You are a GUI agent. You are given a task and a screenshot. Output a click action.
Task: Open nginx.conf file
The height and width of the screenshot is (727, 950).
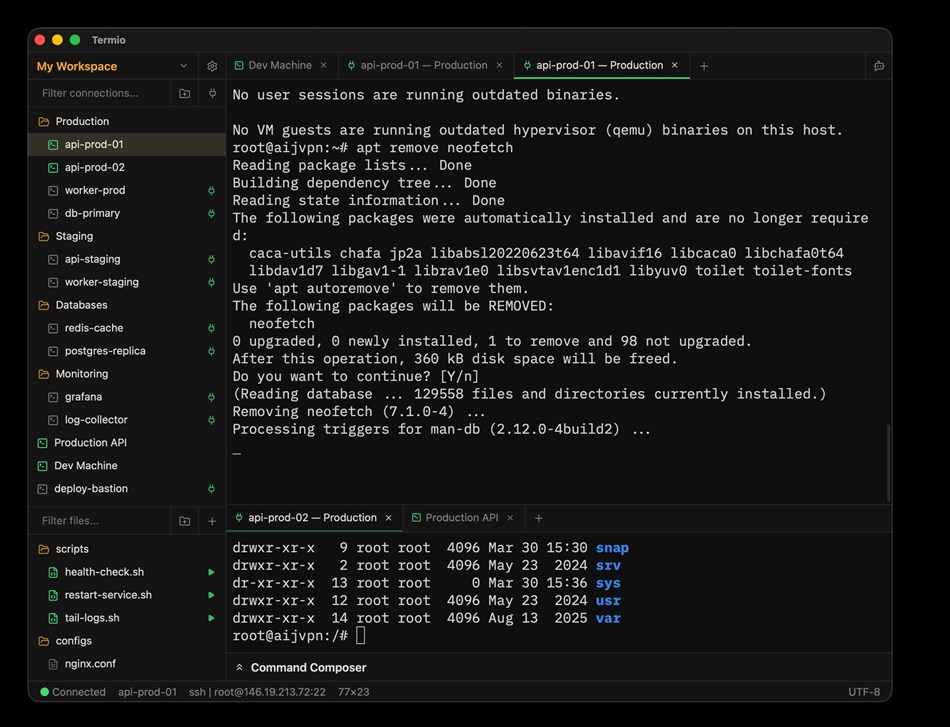click(x=127, y=663)
